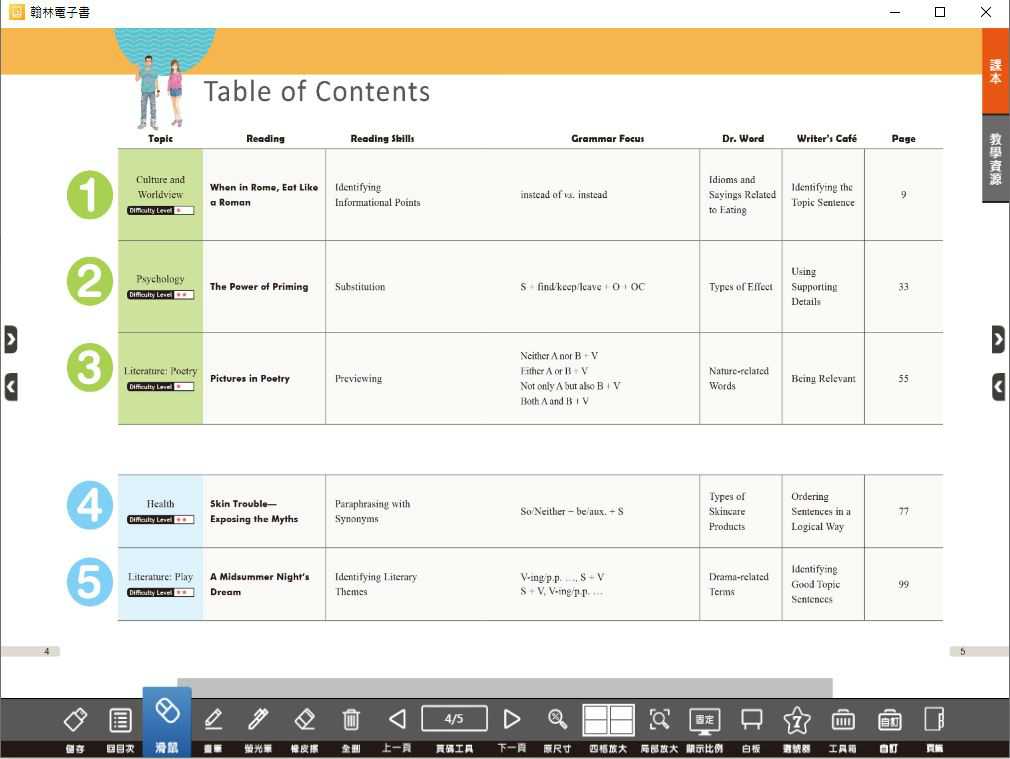Click "Pictures in Poetry" reading title
1010x759 pixels.
click(x=250, y=379)
